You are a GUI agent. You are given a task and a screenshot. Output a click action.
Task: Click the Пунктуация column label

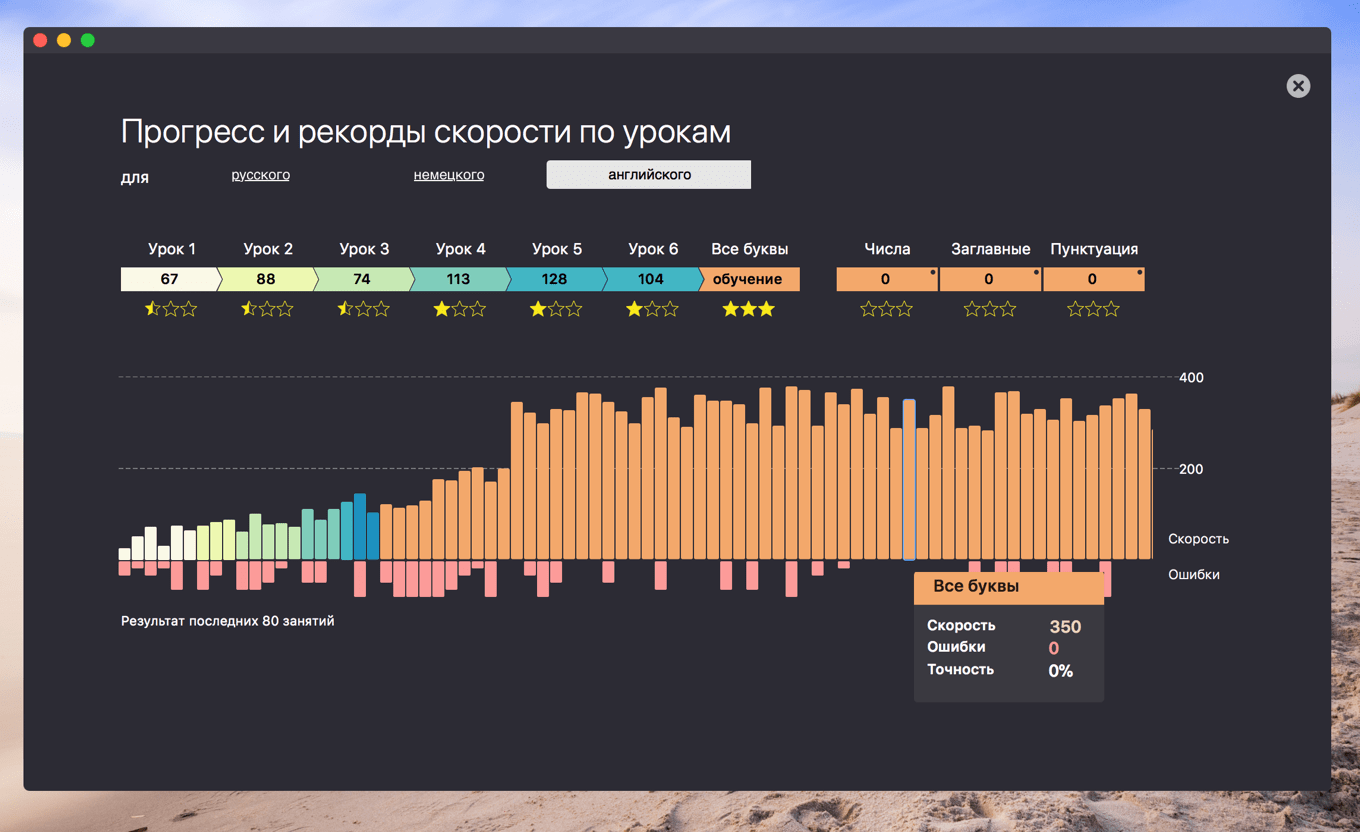click(x=1094, y=249)
